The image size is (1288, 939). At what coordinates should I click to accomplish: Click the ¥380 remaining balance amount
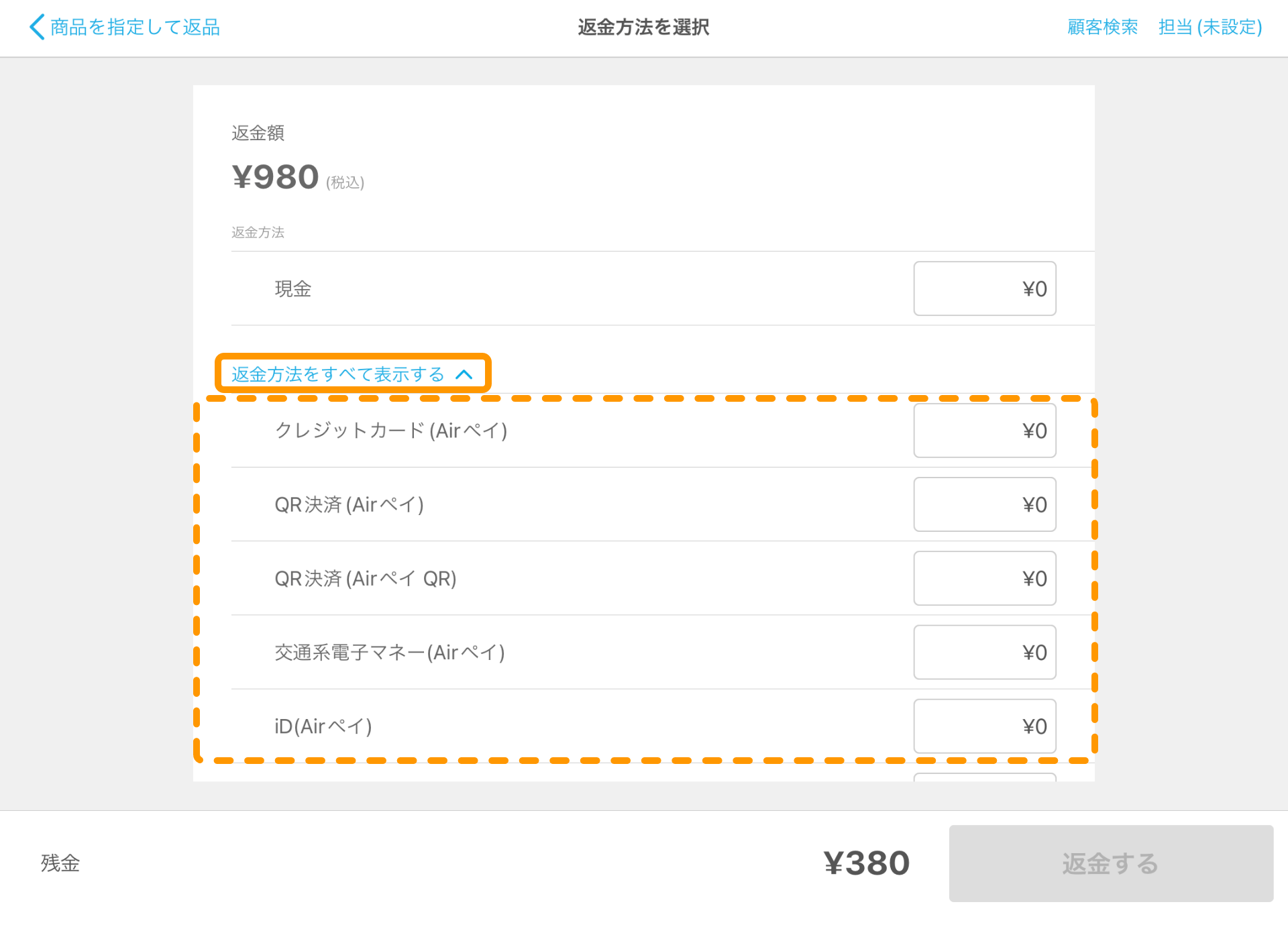tap(866, 863)
